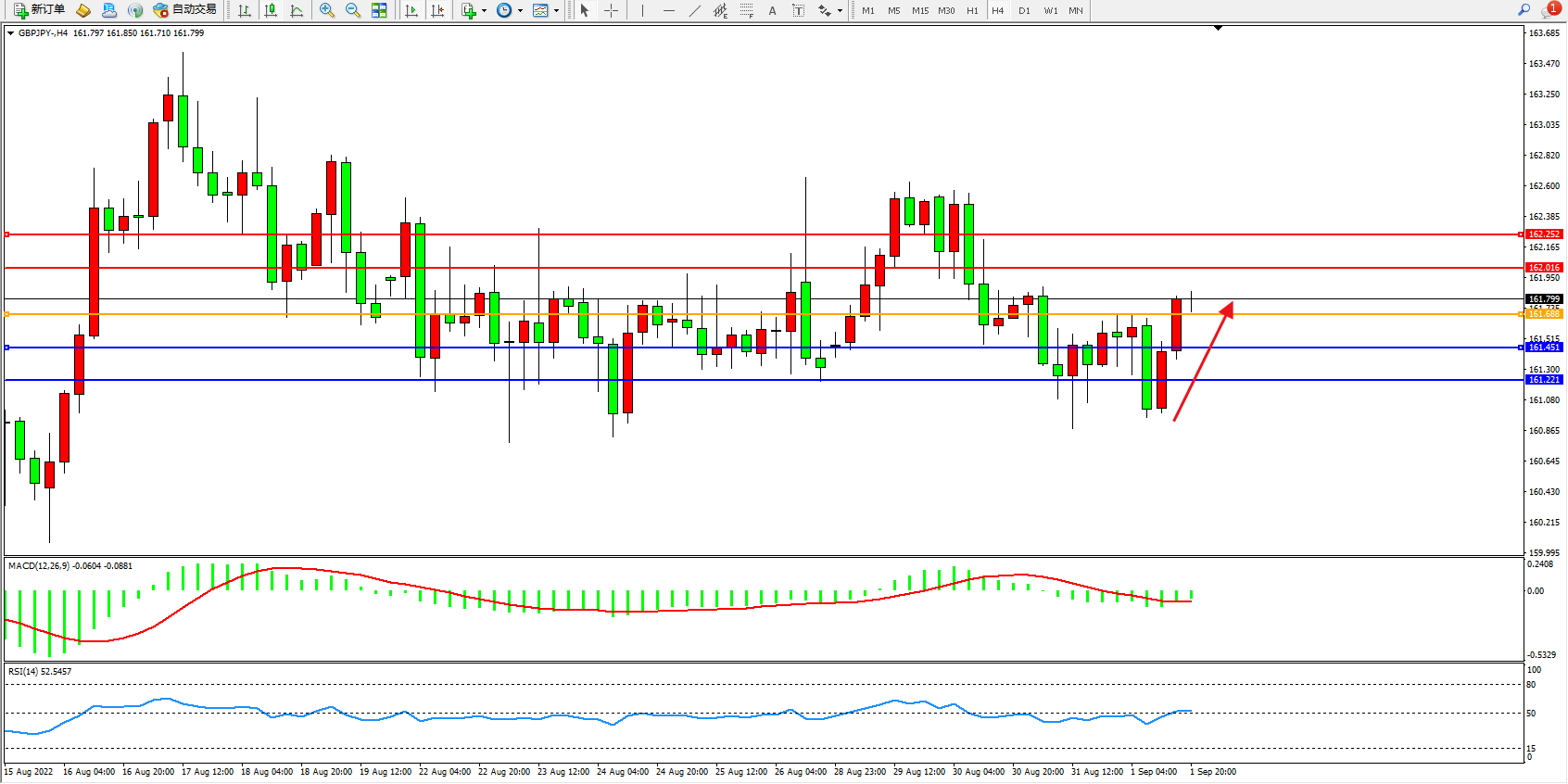Select the crosshair tool
This screenshot has height=784, width=1568.
pyautogui.click(x=611, y=10)
